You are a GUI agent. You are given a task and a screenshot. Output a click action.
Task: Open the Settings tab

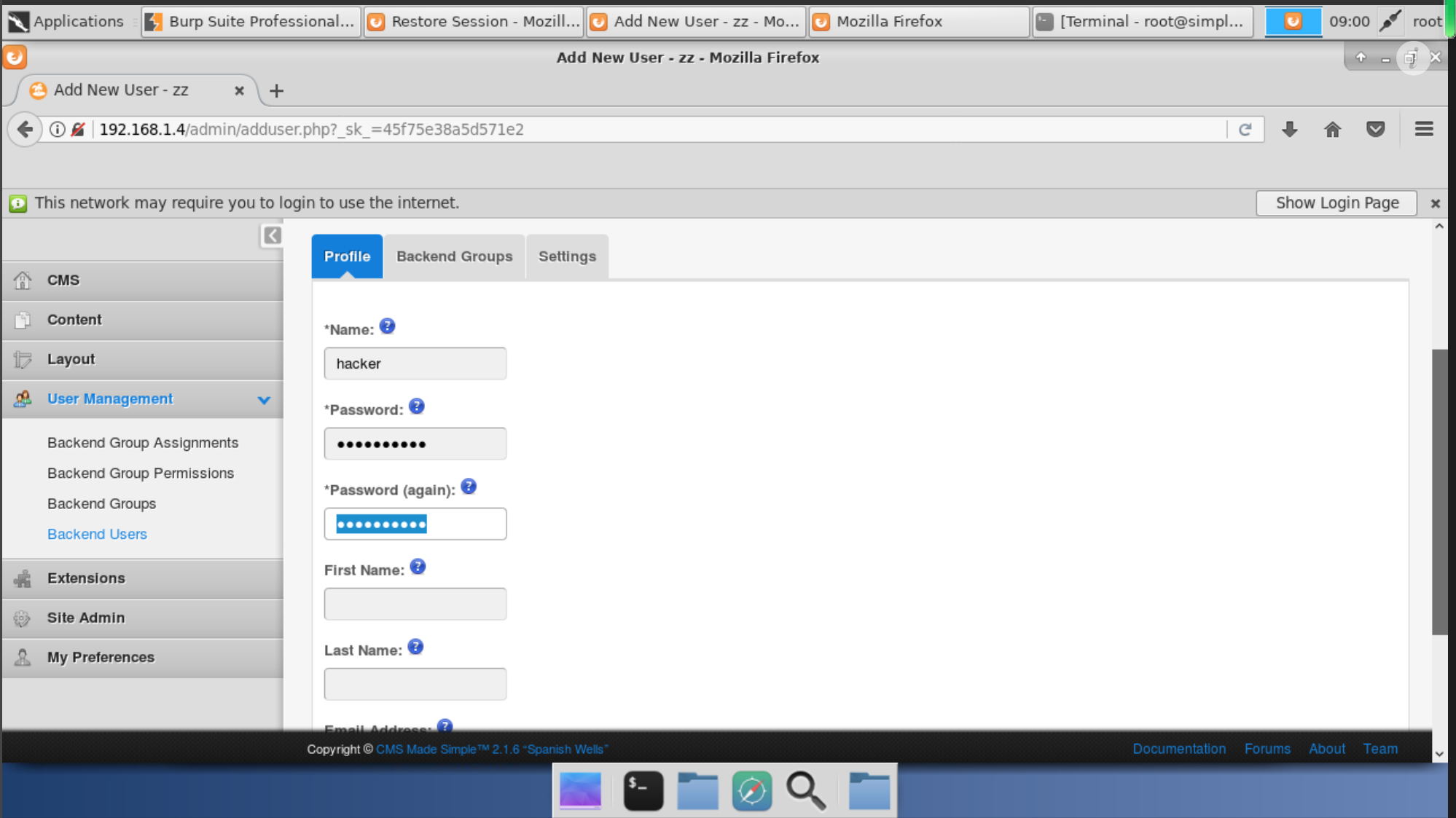[567, 256]
